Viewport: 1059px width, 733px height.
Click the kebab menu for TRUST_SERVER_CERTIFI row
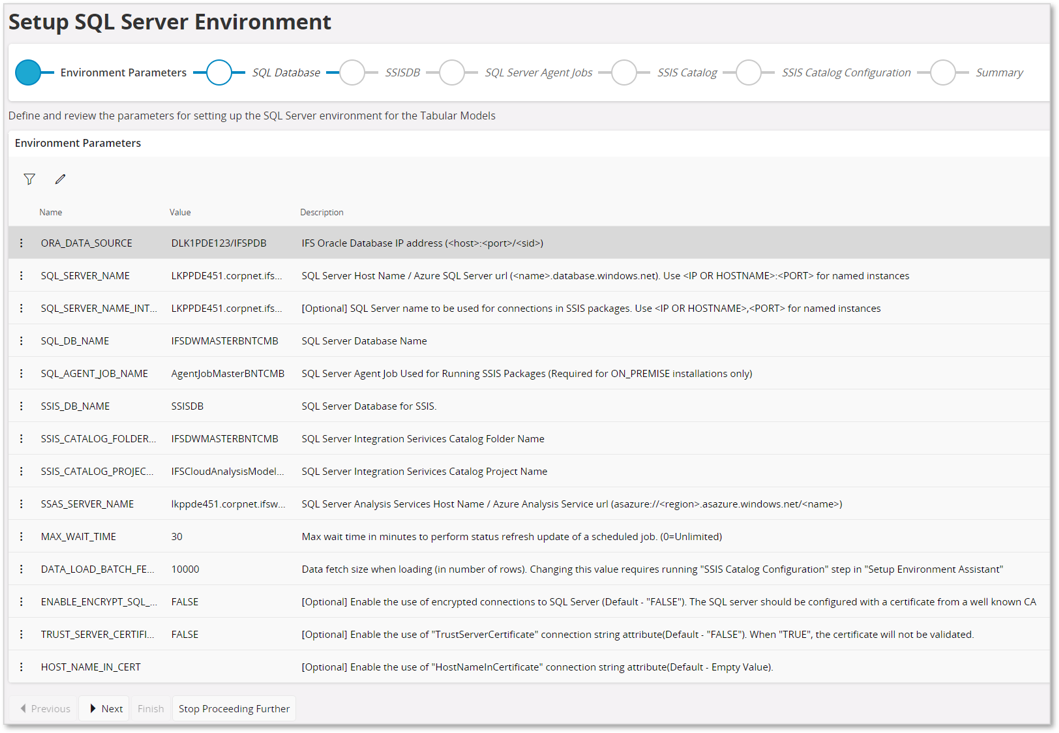pos(21,634)
